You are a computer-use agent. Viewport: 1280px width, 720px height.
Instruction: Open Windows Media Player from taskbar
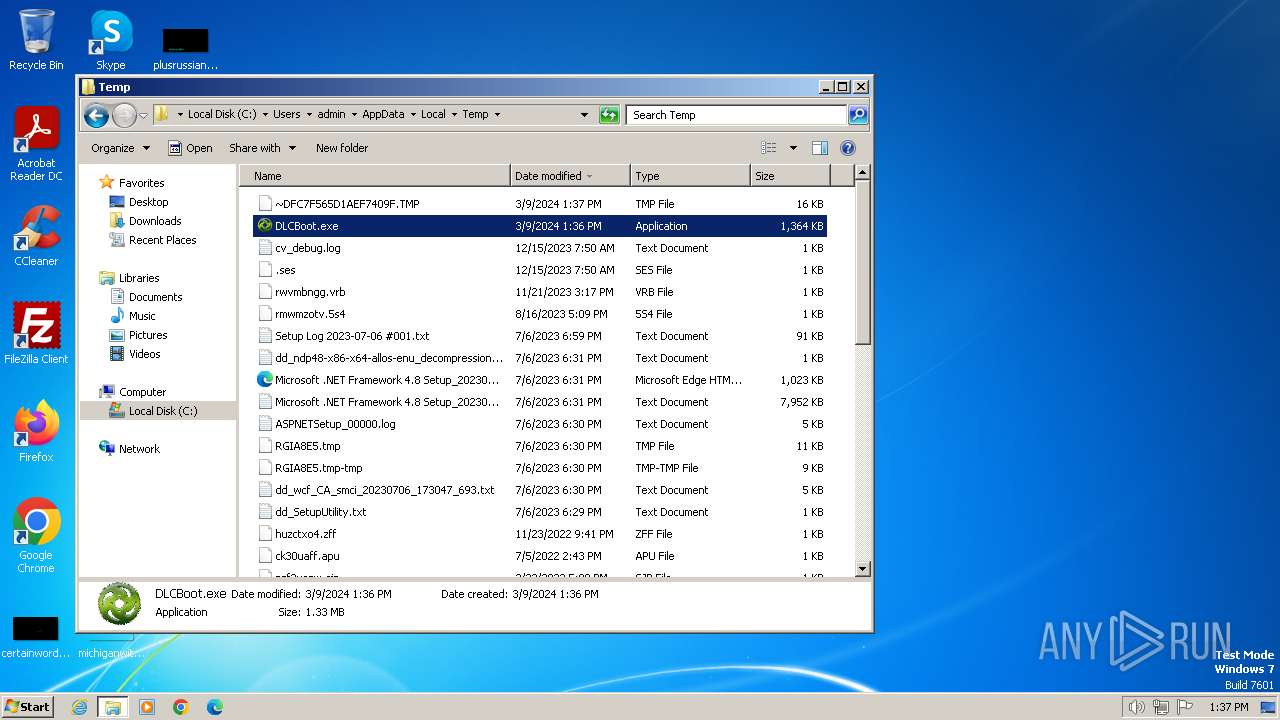tap(147, 707)
